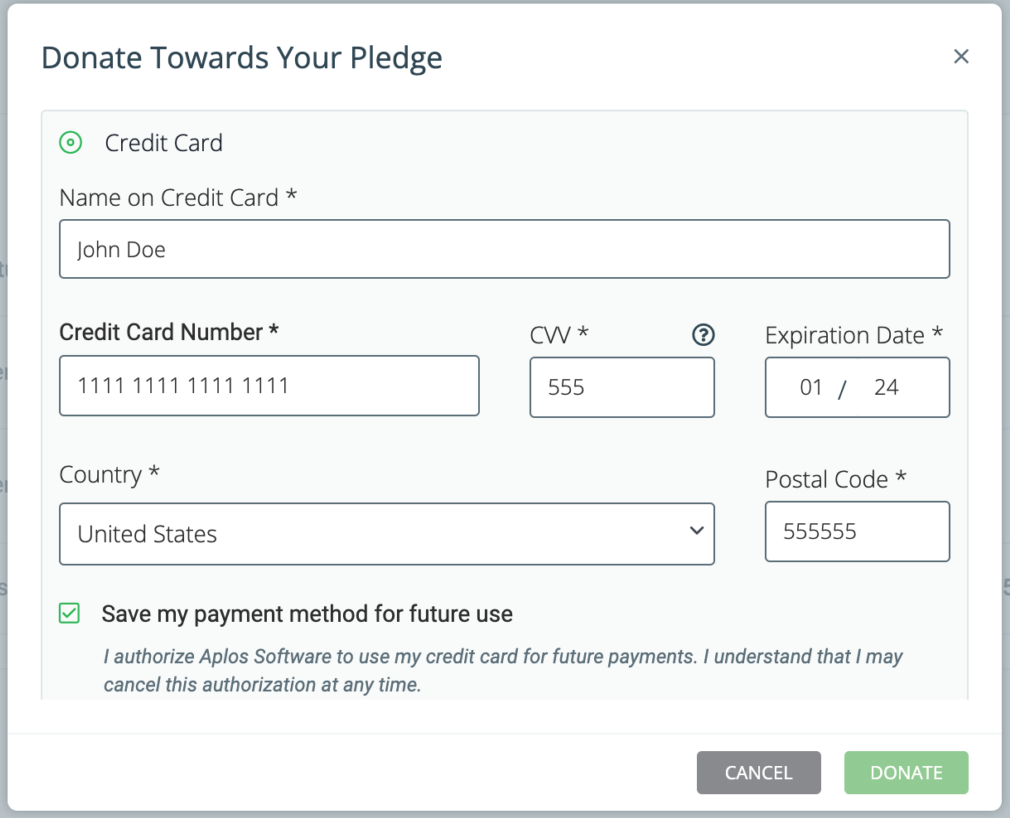Image resolution: width=1010 pixels, height=818 pixels.
Task: Click the "CVV" field label
Action: click(x=558, y=335)
